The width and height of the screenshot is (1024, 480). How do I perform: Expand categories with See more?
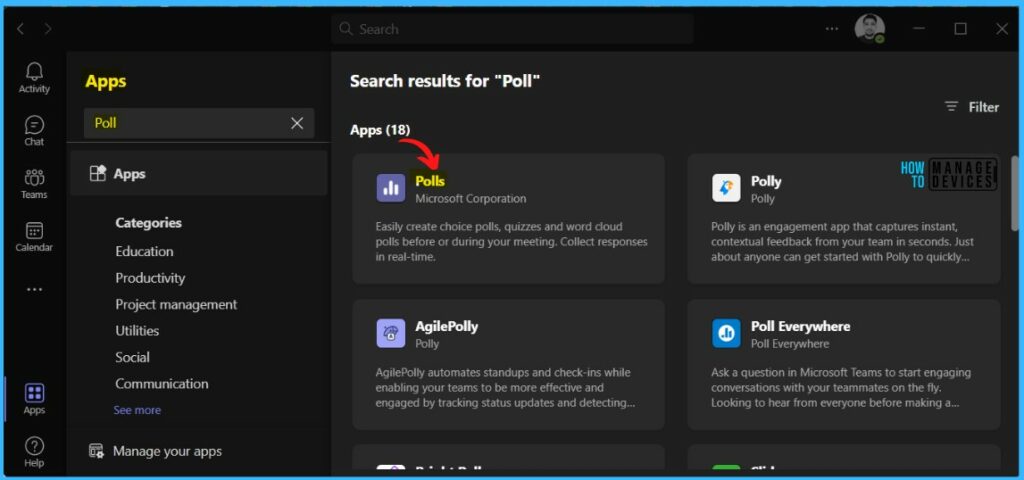[137, 410]
